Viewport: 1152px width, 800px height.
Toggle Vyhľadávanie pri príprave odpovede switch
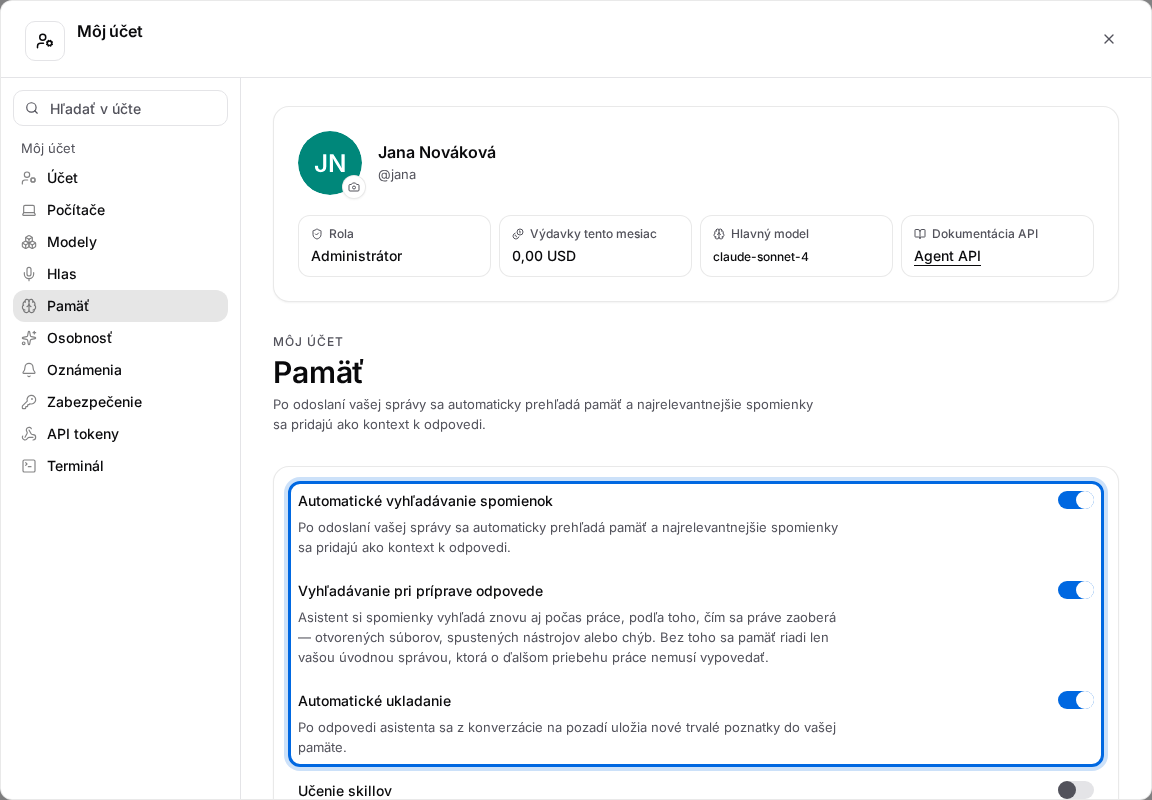(1076, 590)
